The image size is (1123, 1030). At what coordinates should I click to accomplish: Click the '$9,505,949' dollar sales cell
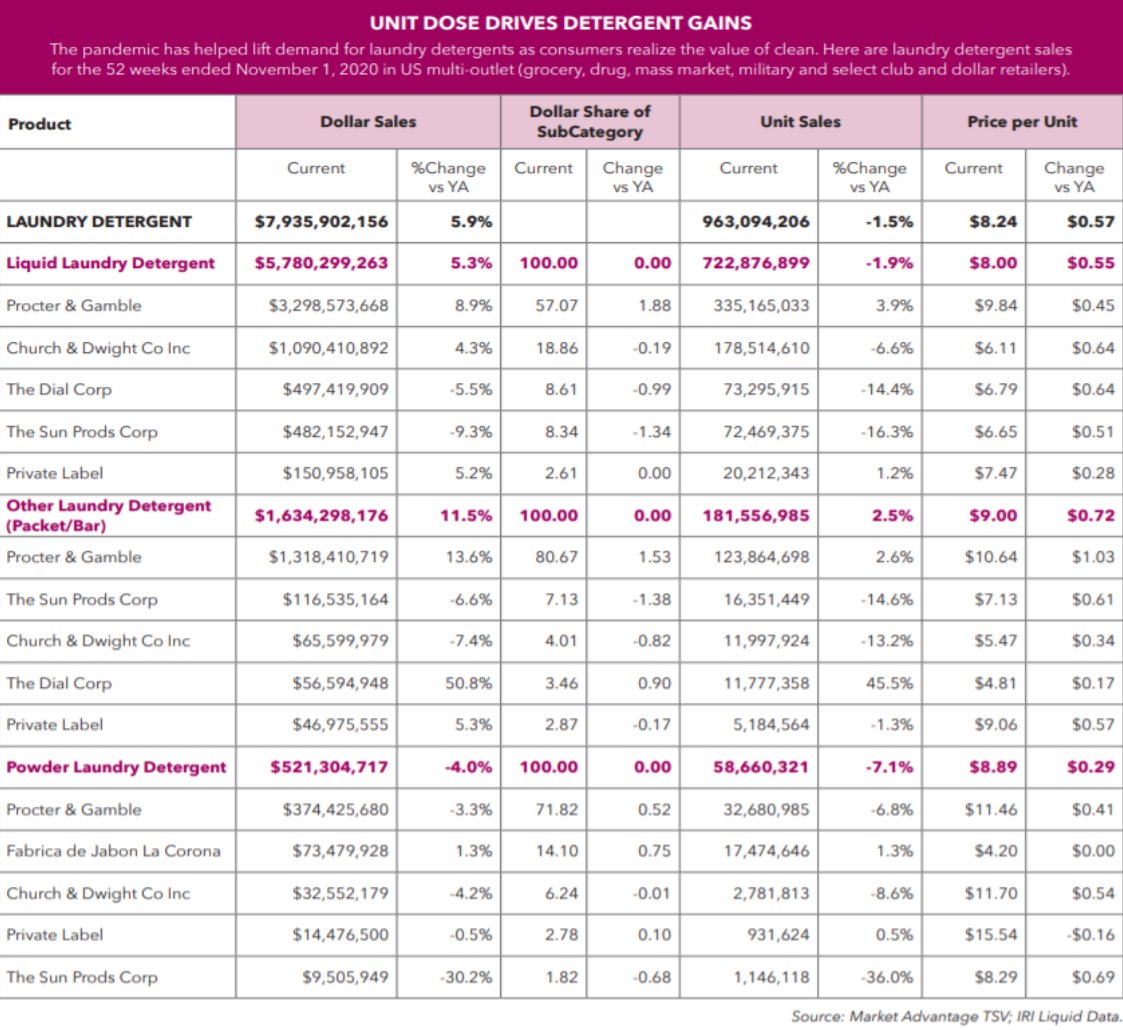tap(344, 977)
